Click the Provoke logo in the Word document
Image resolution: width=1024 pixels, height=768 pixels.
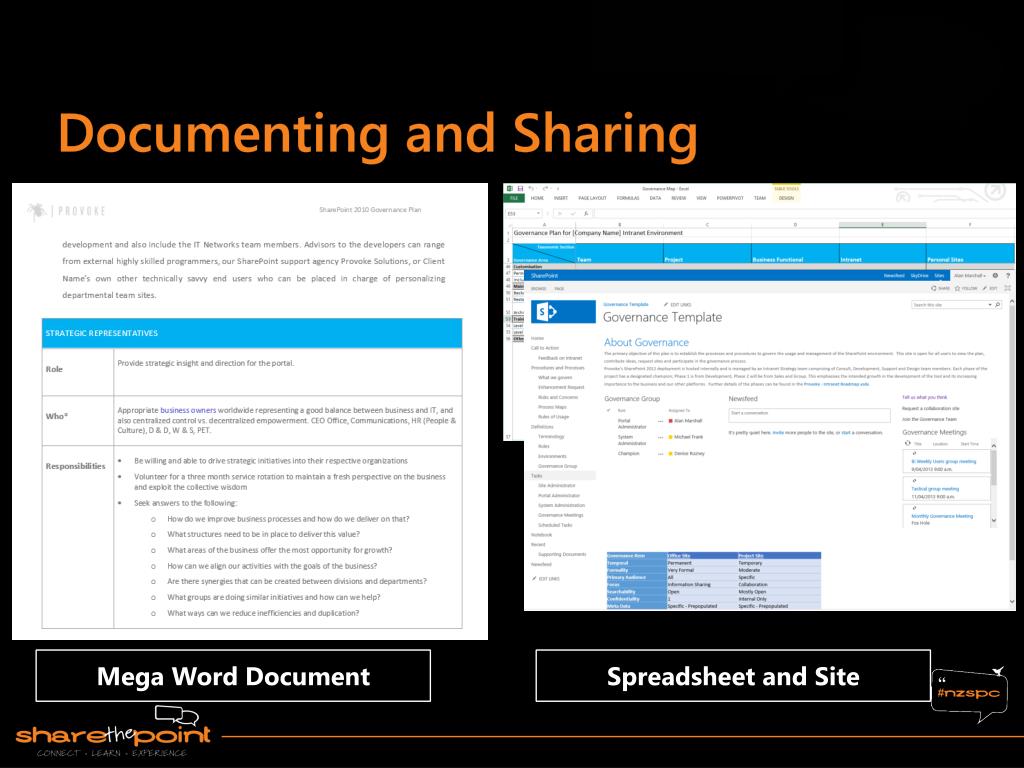[x=66, y=211]
